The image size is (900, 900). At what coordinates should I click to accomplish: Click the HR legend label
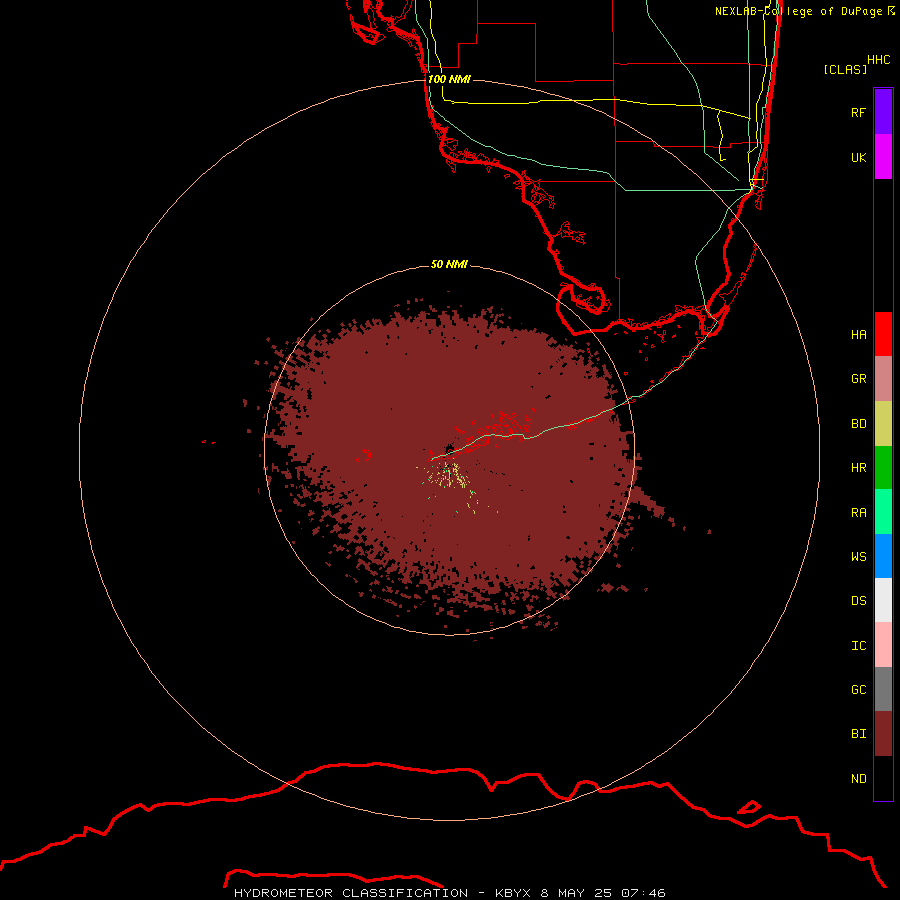pyautogui.click(x=858, y=468)
